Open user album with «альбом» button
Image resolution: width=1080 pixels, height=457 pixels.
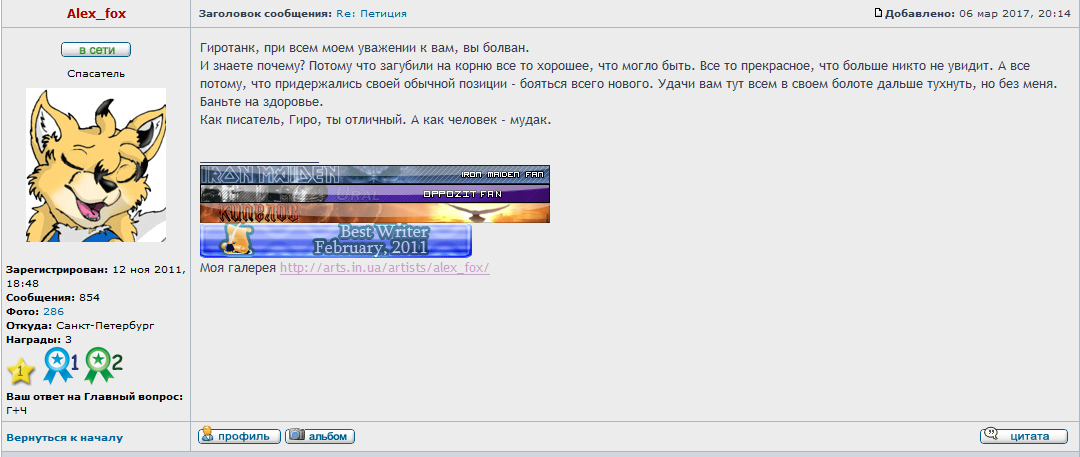pos(320,436)
